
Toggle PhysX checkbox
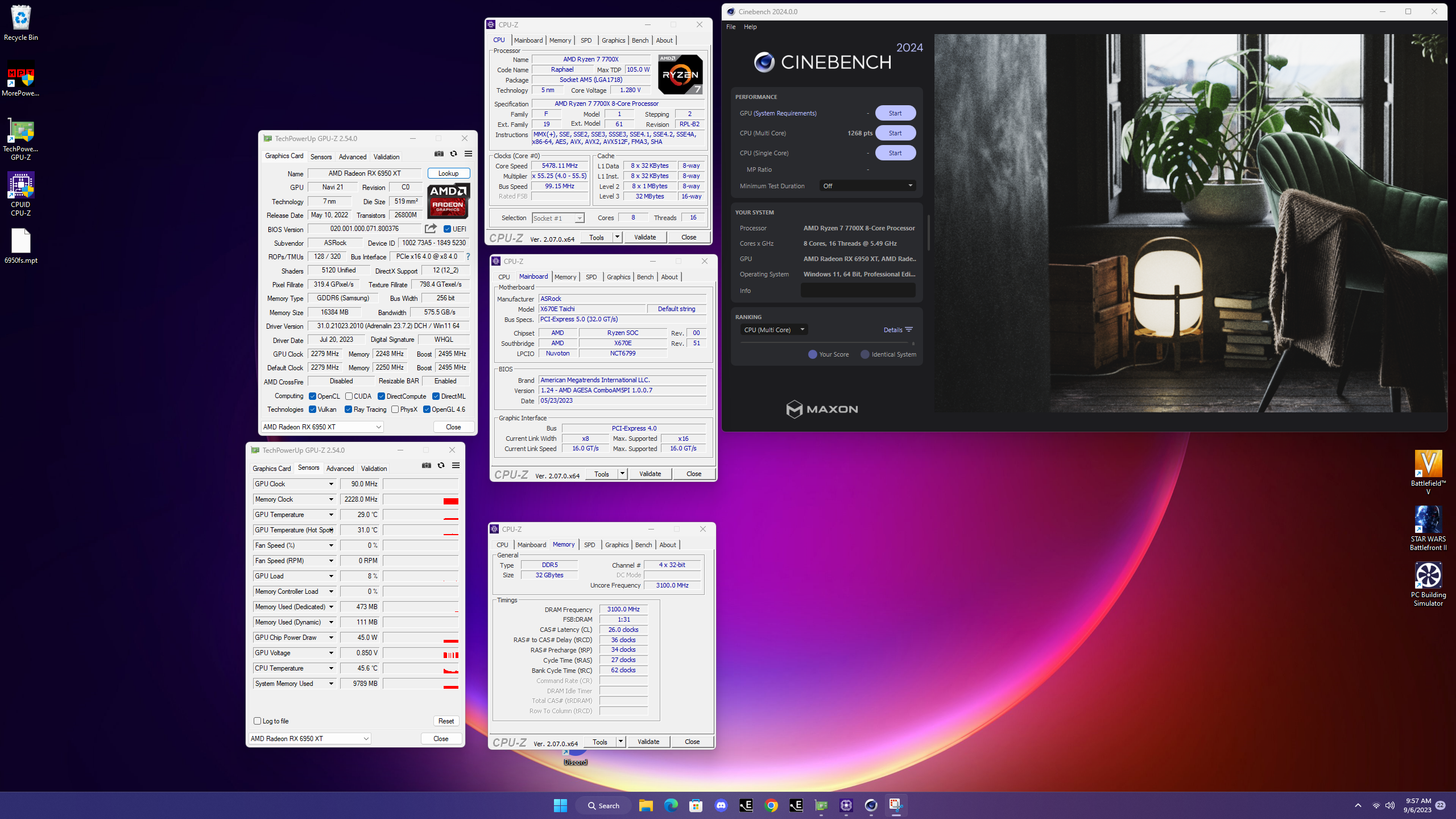[395, 409]
